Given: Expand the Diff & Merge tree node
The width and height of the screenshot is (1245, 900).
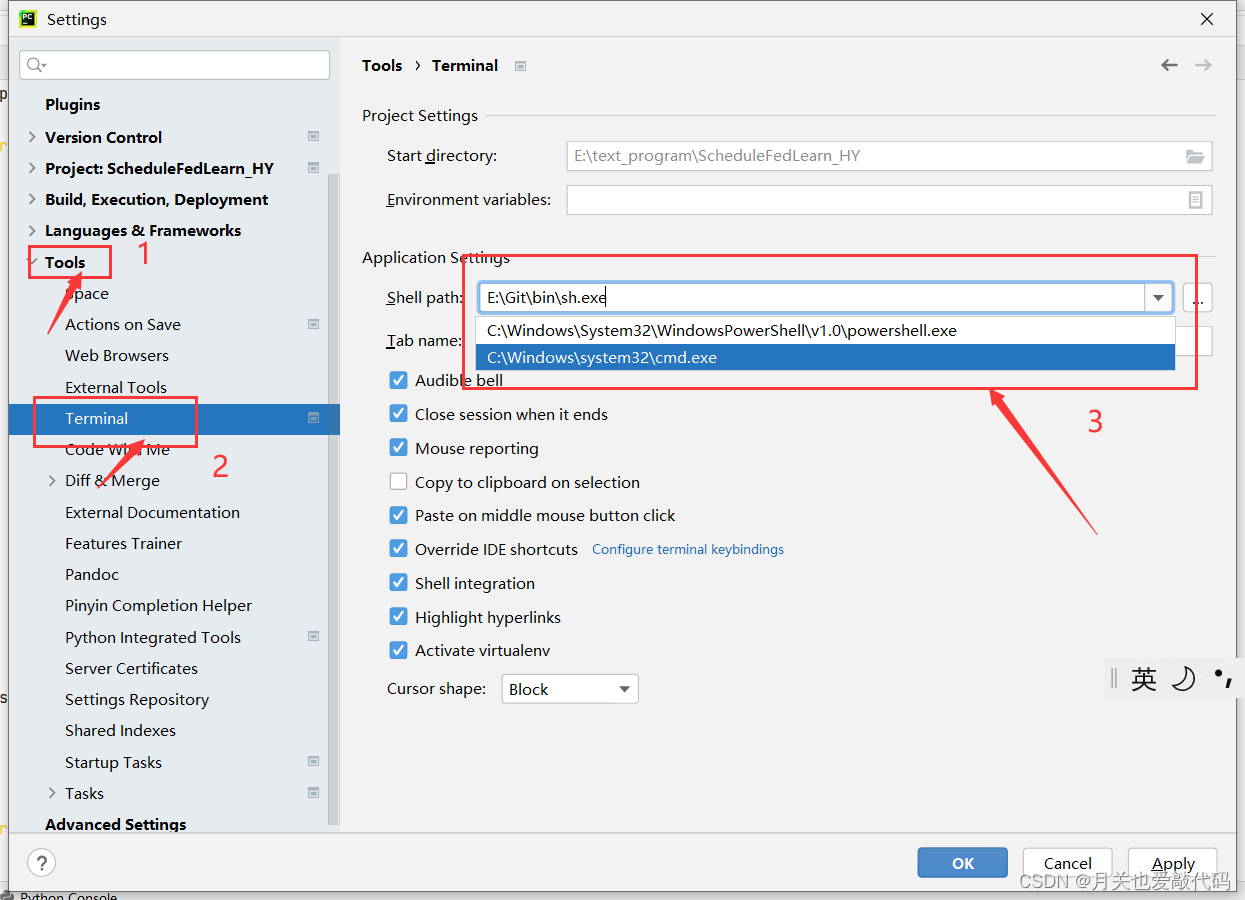Looking at the screenshot, I should coord(53,480).
